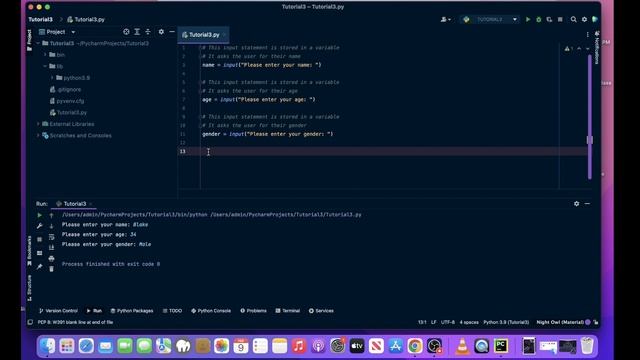Expand the bin folder
640x360 pixels.
pyautogui.click(x=45, y=55)
